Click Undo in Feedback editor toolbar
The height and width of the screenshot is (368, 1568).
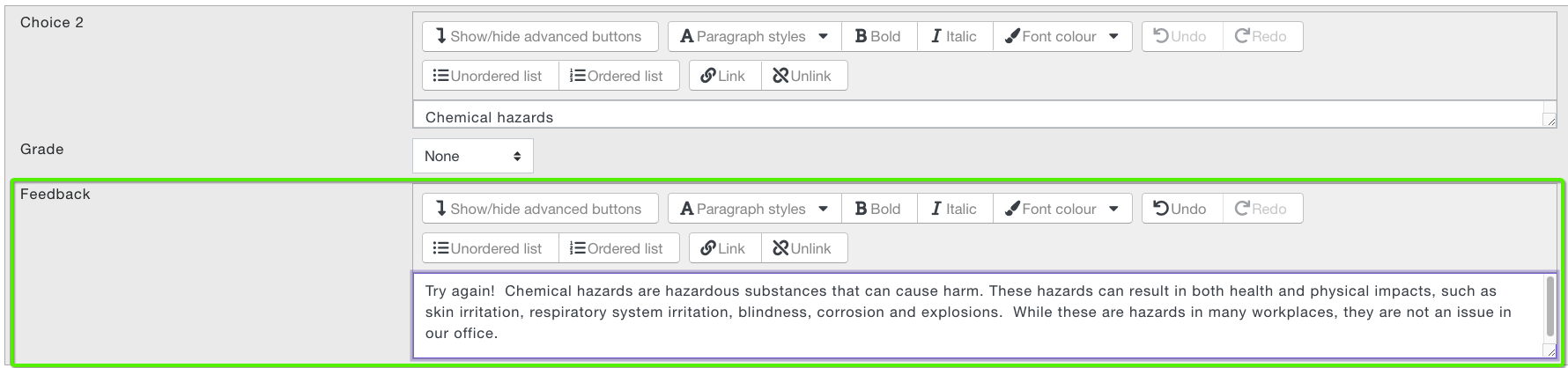1181,209
